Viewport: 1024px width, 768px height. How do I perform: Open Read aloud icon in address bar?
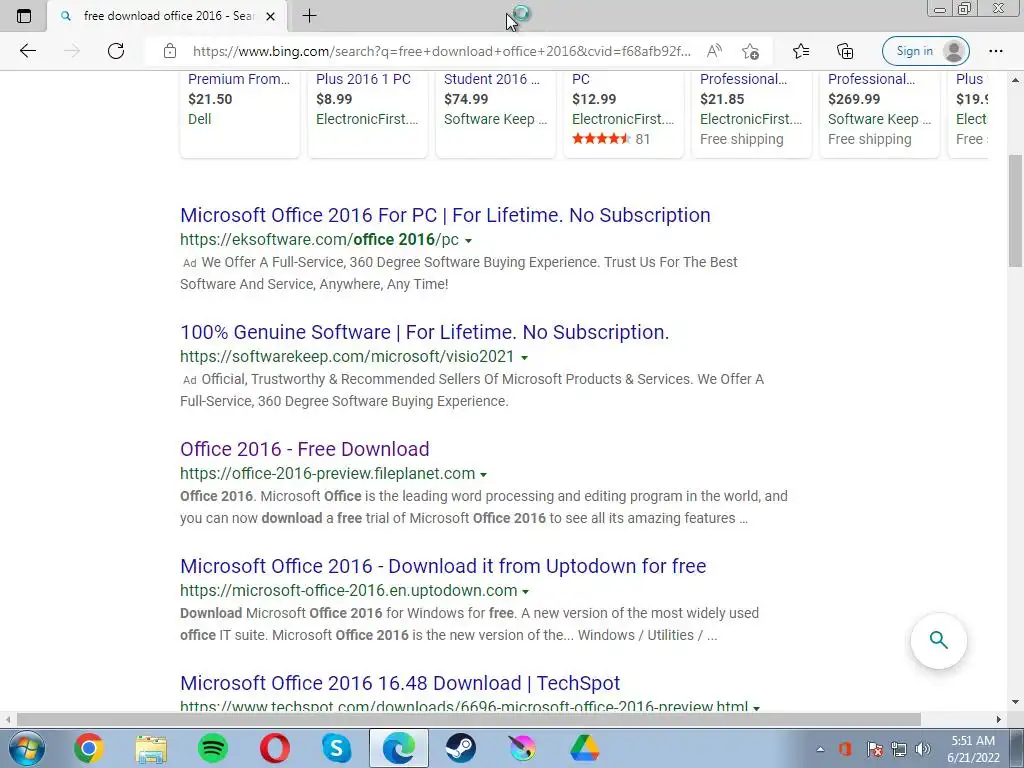tap(714, 51)
